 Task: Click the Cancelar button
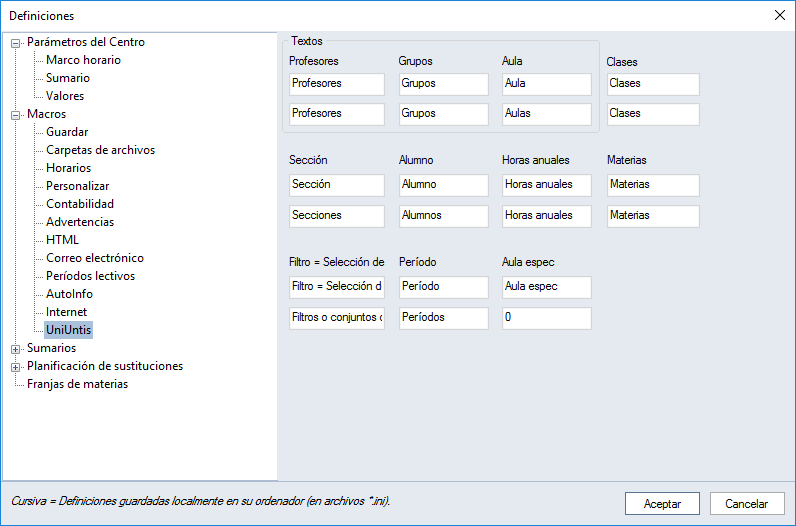747,504
